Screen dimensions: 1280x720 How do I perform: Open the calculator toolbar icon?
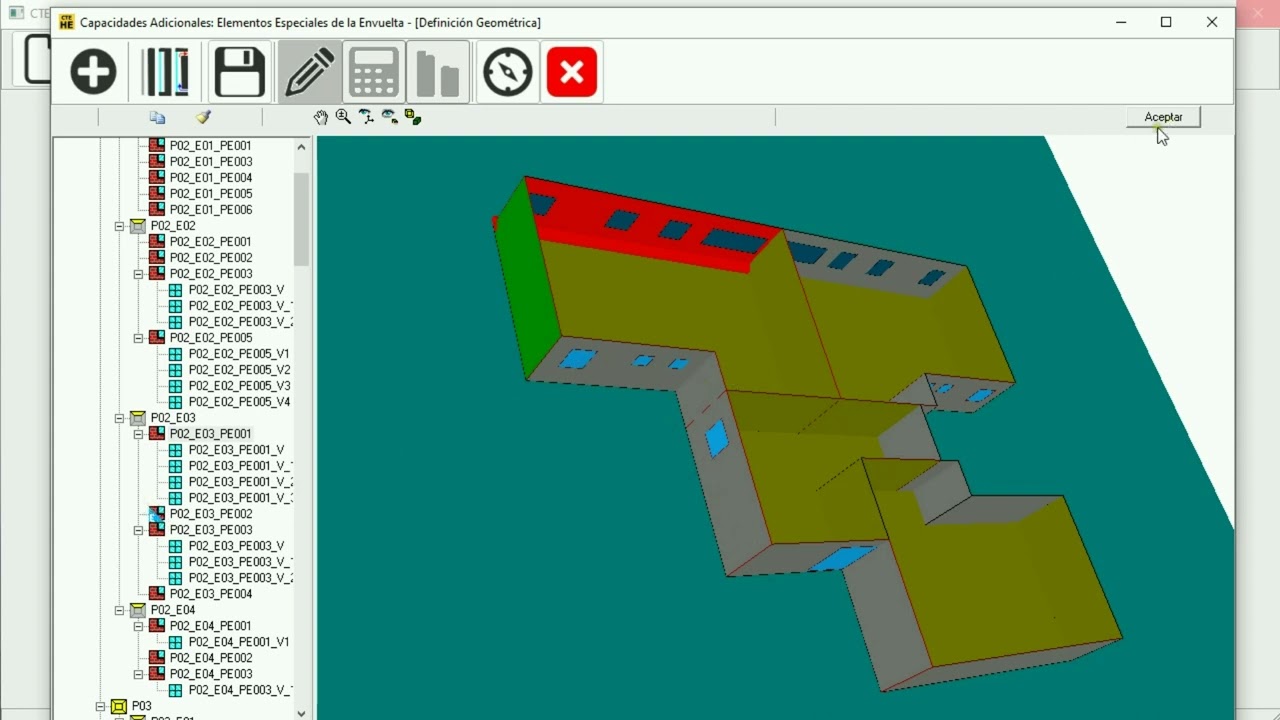[374, 72]
